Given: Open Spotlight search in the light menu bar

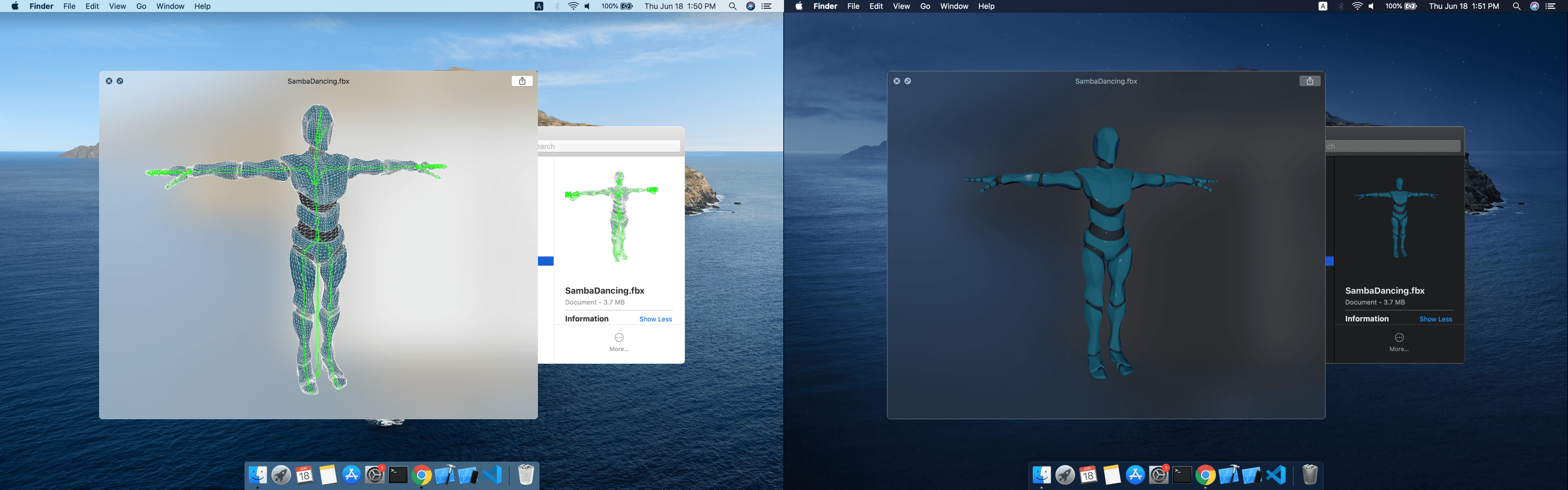Looking at the screenshot, I should [733, 6].
